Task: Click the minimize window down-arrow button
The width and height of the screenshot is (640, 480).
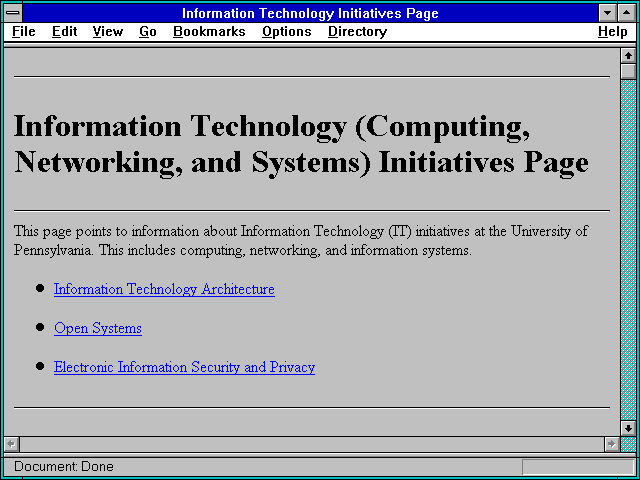Action: point(607,13)
